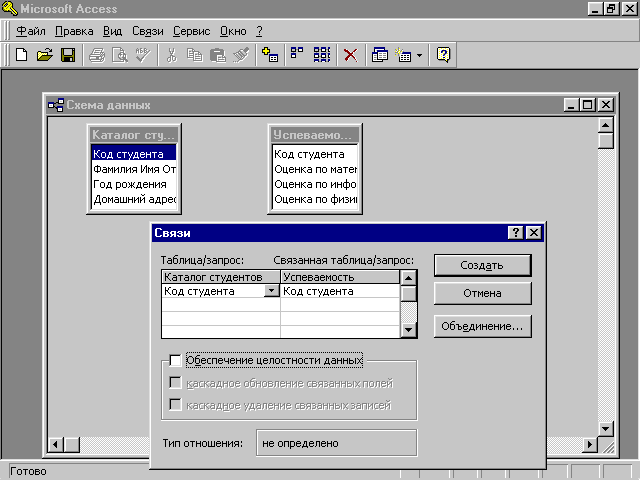Click the Каталог студентов header cell
This screenshot has height=480, width=640.
(x=221, y=277)
